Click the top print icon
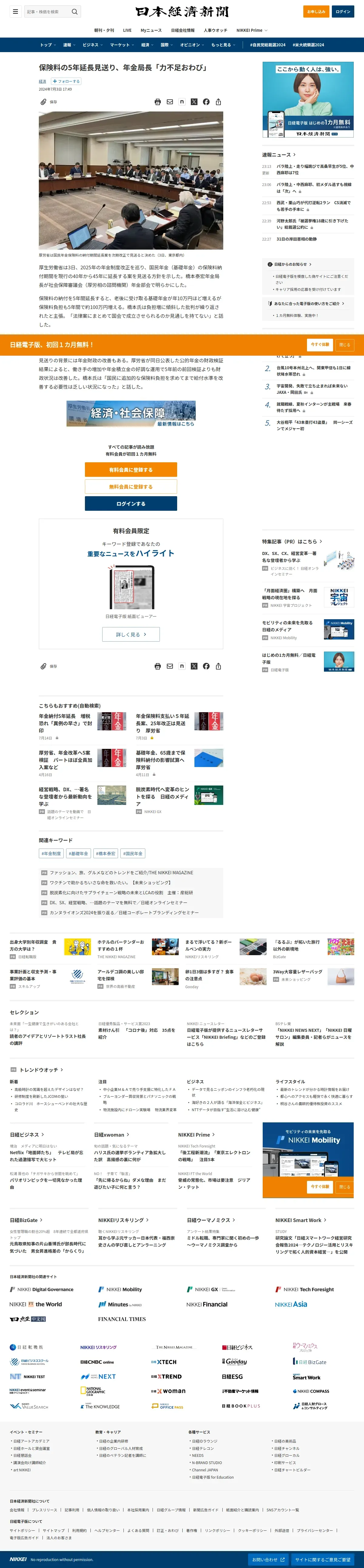This screenshot has height=1568, width=364. (x=158, y=102)
